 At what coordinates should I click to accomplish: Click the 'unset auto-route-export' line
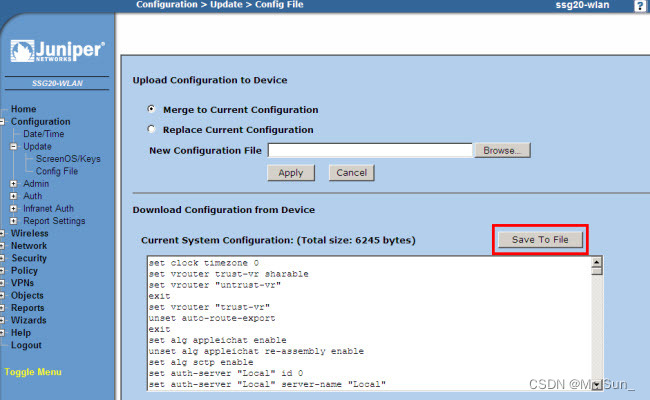(212, 318)
